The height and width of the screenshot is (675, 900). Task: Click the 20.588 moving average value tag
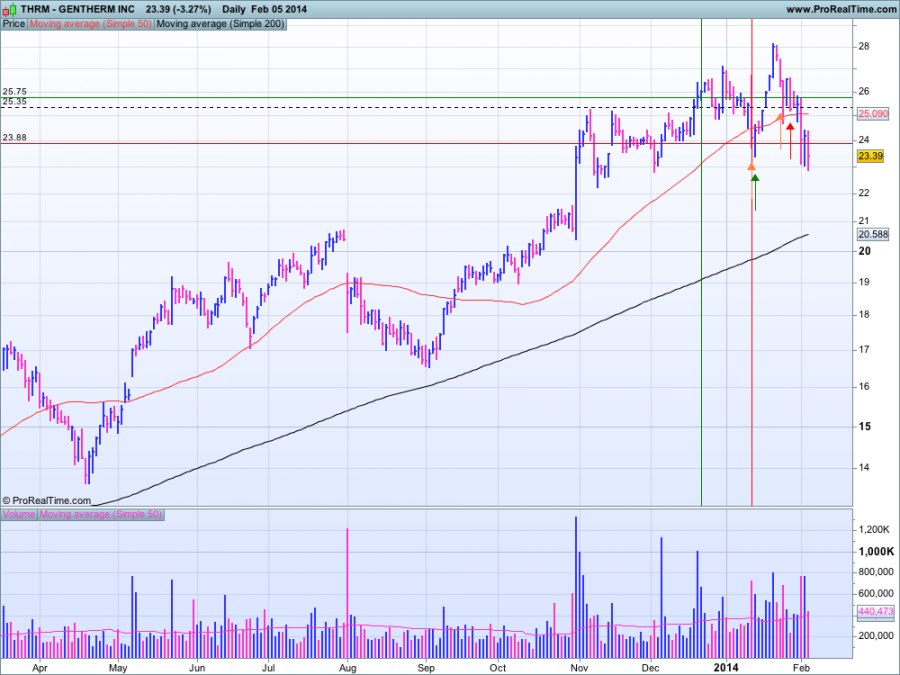pos(873,234)
